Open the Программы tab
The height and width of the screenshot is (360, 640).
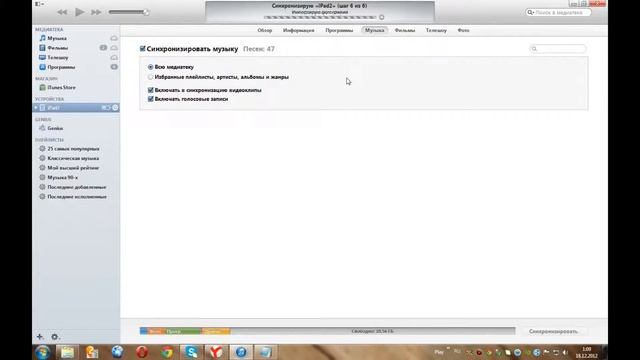click(x=339, y=30)
